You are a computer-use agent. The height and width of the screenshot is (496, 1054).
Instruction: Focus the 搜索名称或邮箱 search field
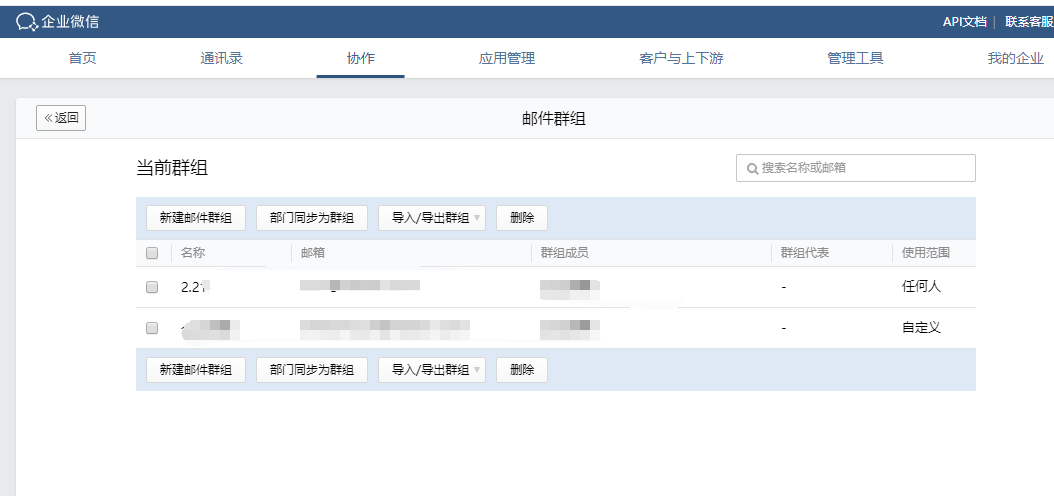tap(865, 168)
